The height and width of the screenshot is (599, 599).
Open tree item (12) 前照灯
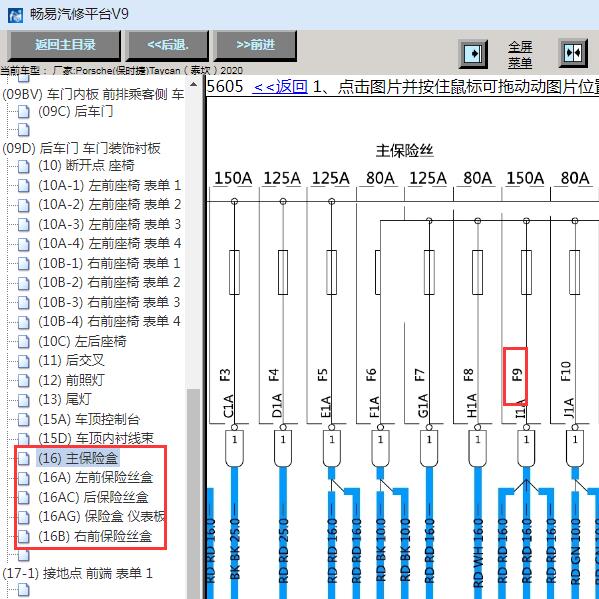pyautogui.click(x=71, y=380)
